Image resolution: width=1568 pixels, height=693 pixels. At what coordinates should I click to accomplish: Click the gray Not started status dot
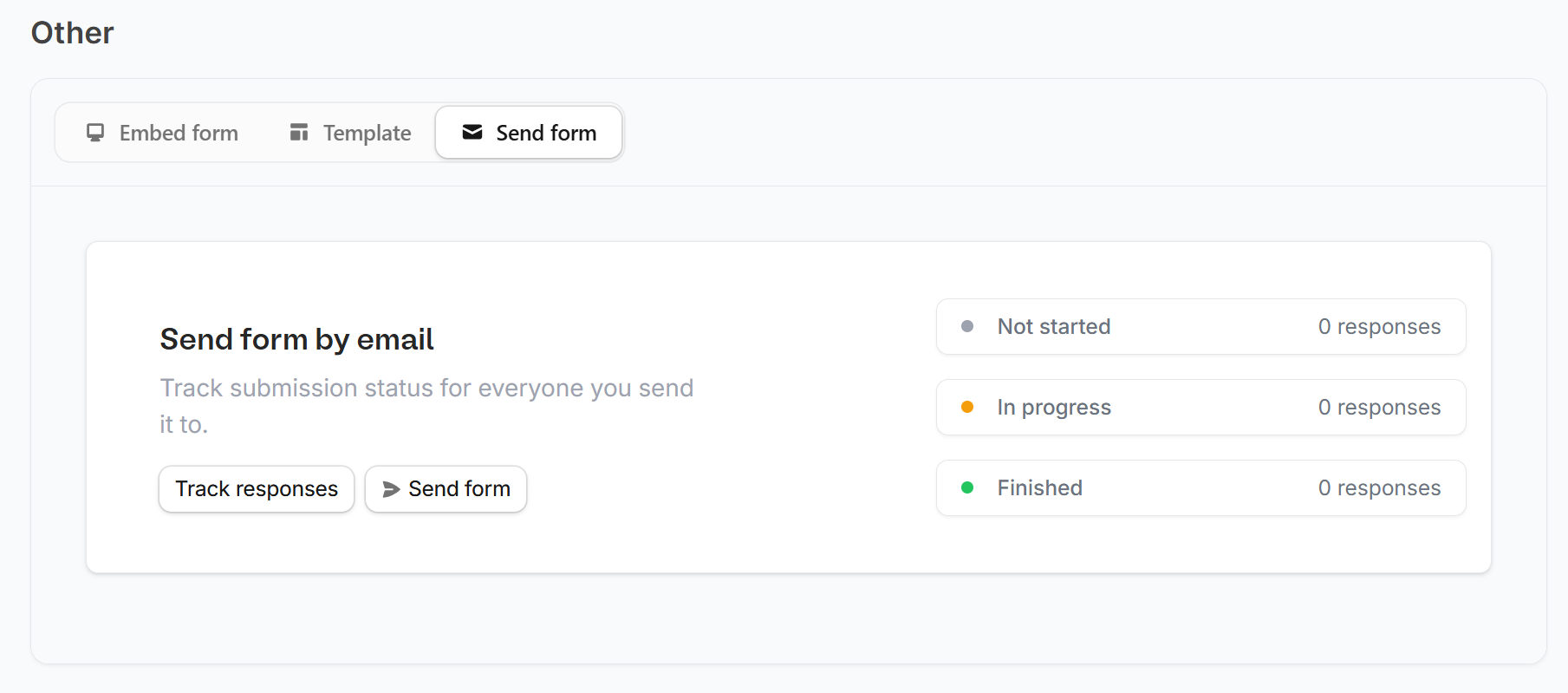coord(967,326)
